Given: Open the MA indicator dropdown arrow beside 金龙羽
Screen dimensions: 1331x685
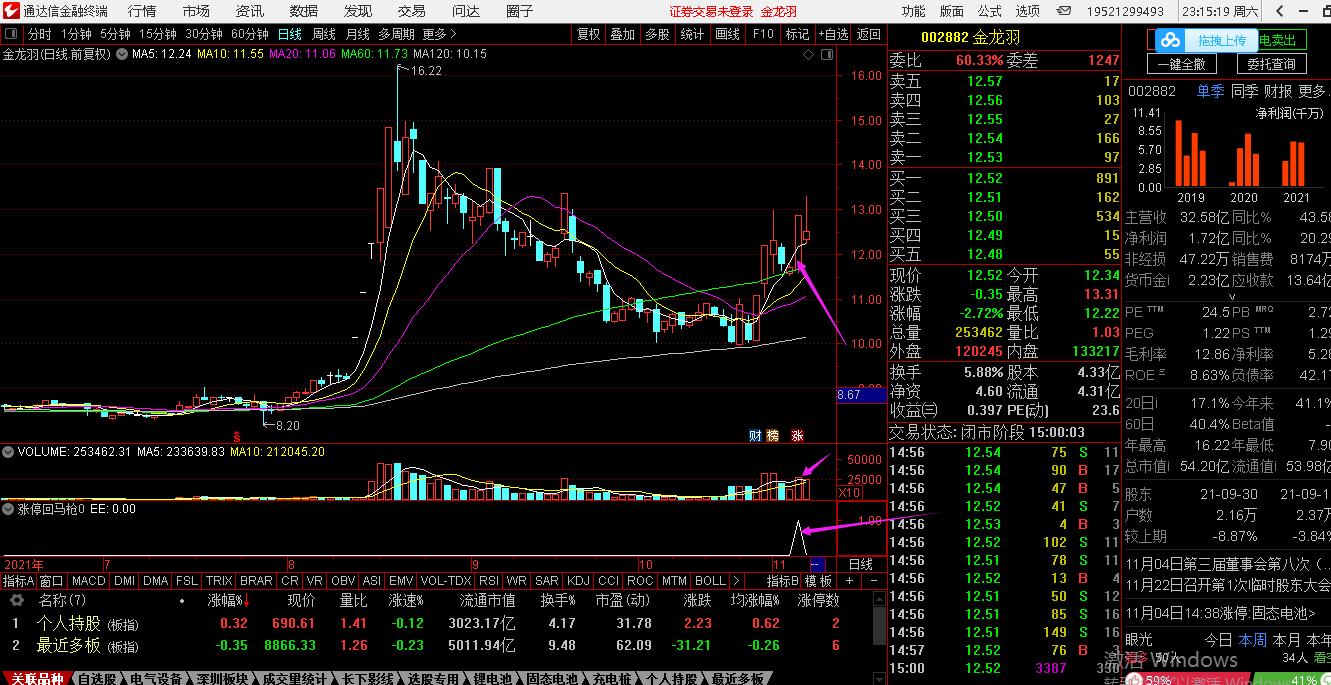Looking at the screenshot, I should 122,54.
